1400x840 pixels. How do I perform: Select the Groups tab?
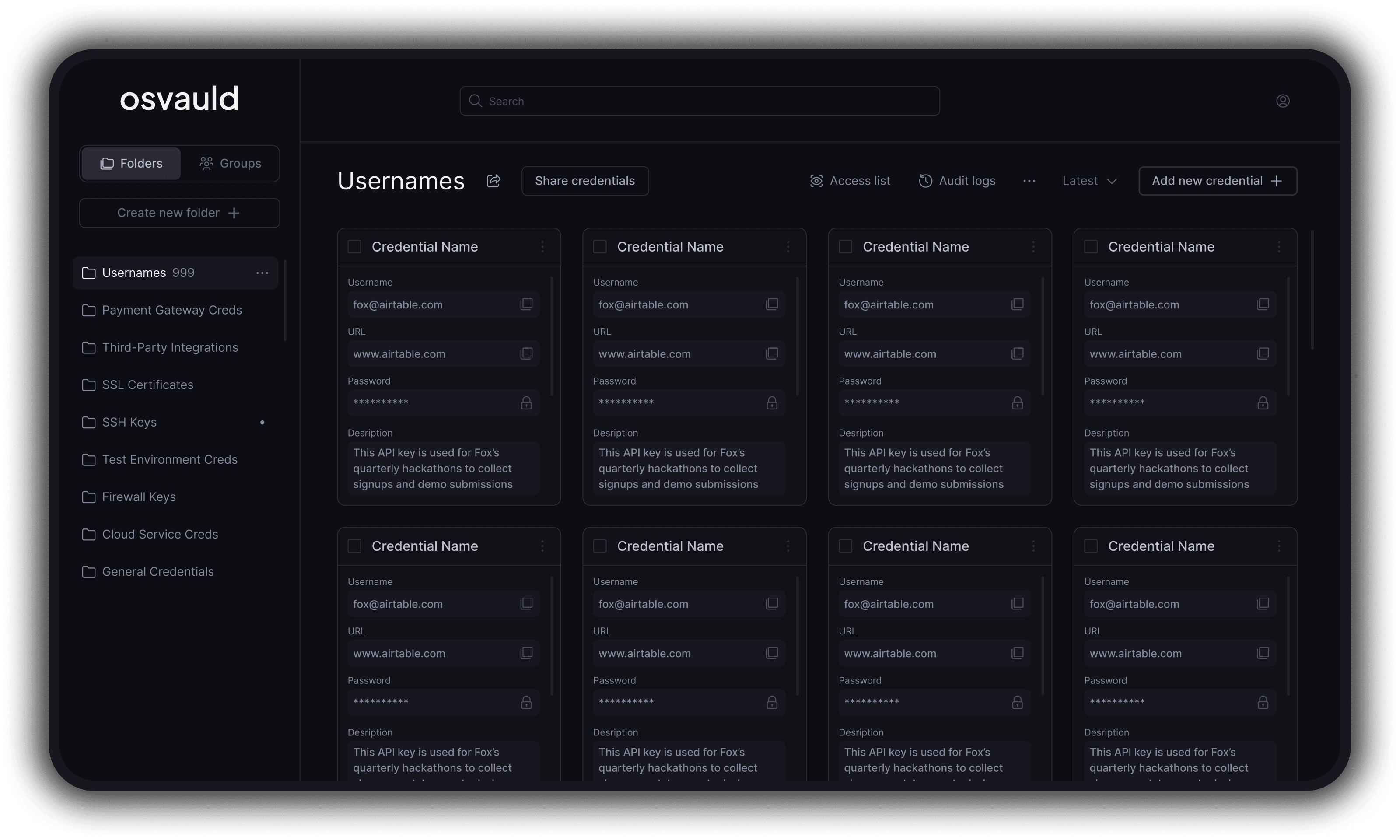tap(230, 162)
